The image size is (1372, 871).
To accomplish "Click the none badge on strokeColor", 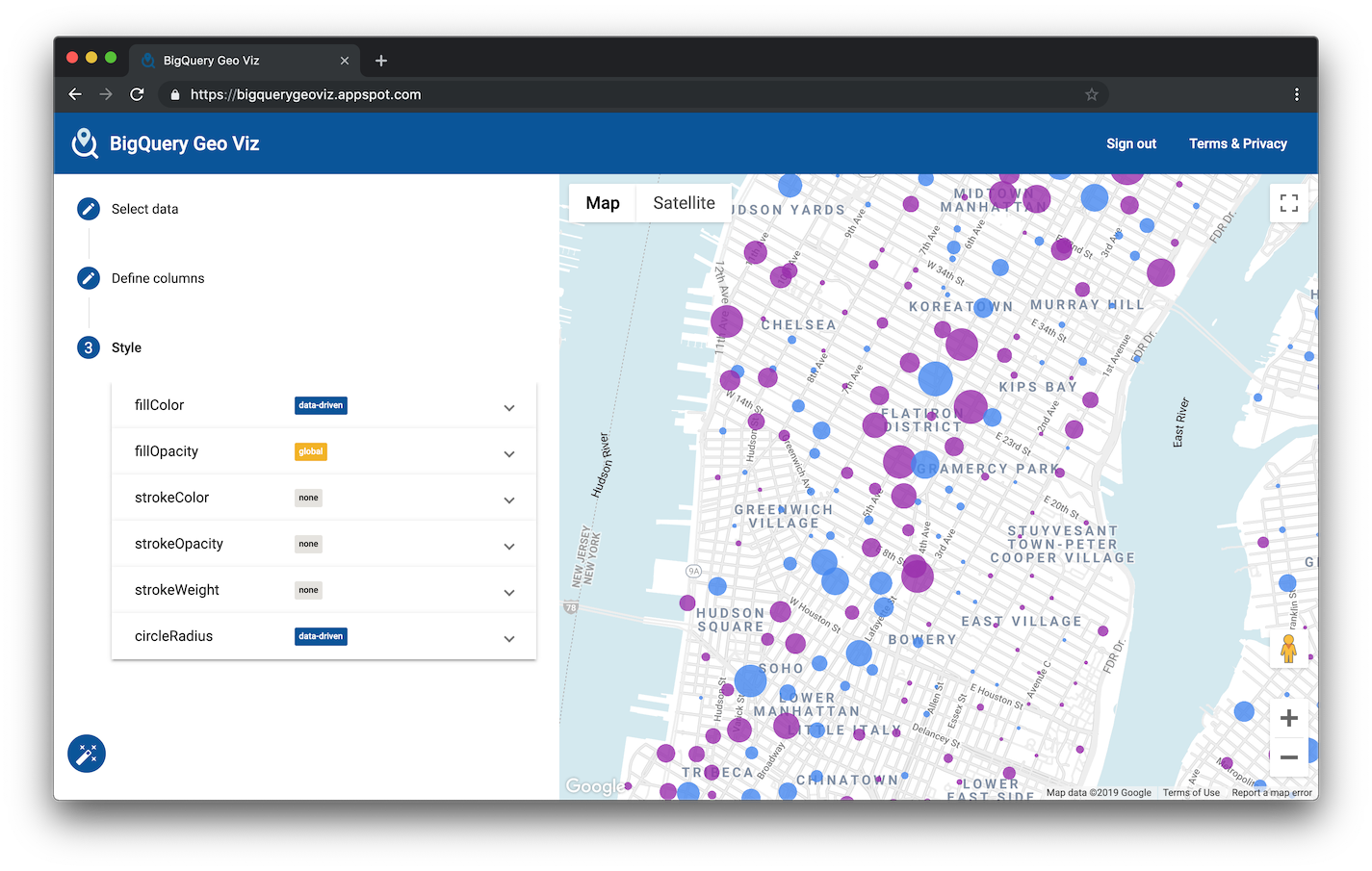I will point(308,498).
